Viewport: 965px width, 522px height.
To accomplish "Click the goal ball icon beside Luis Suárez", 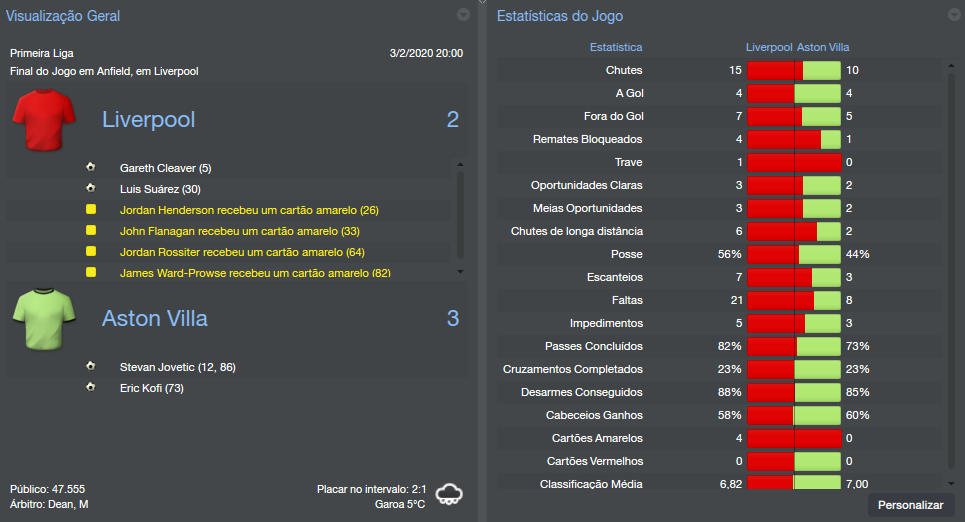I will click(91, 189).
